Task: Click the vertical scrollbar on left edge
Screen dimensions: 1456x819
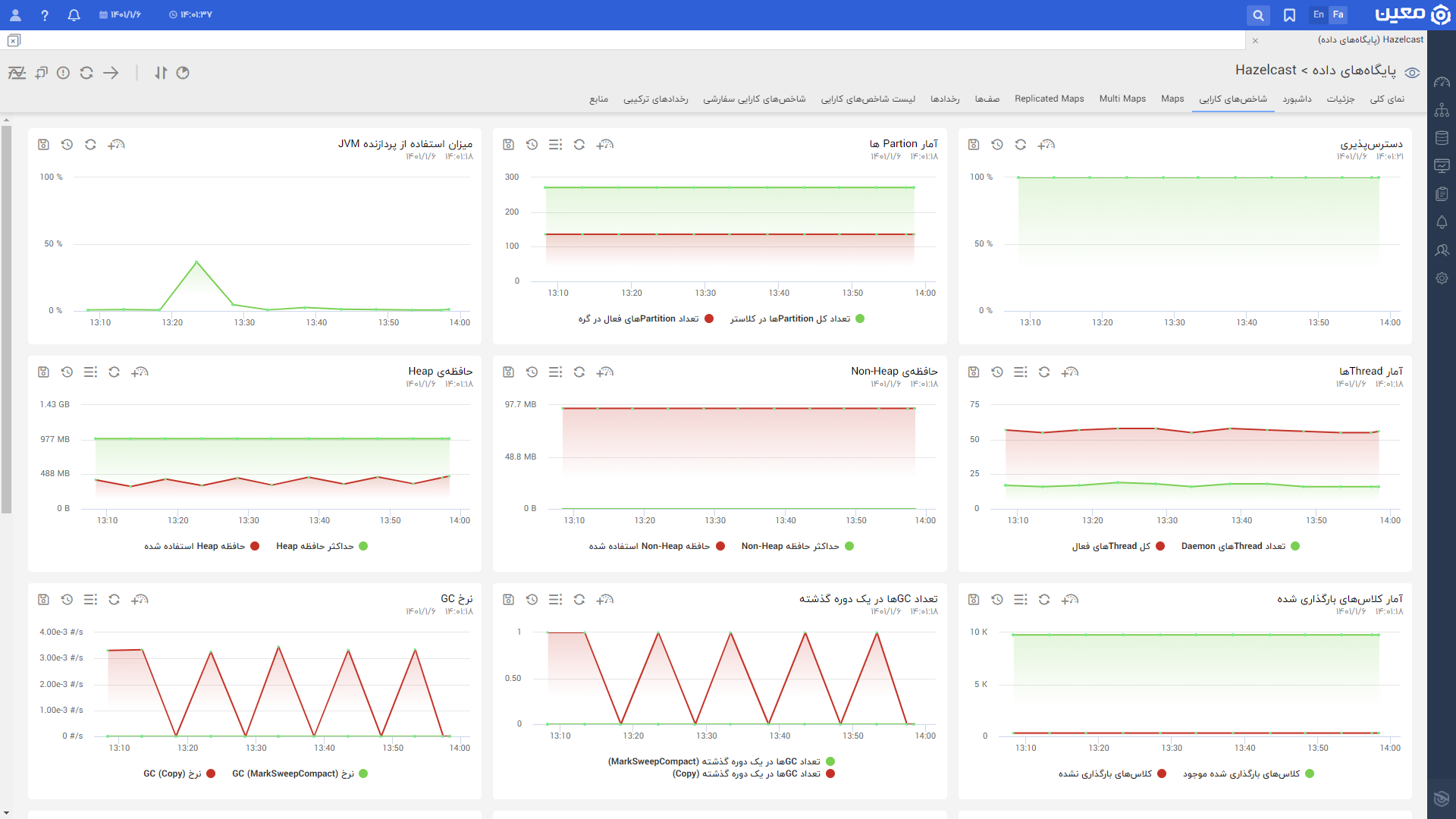Action: (x=6, y=318)
